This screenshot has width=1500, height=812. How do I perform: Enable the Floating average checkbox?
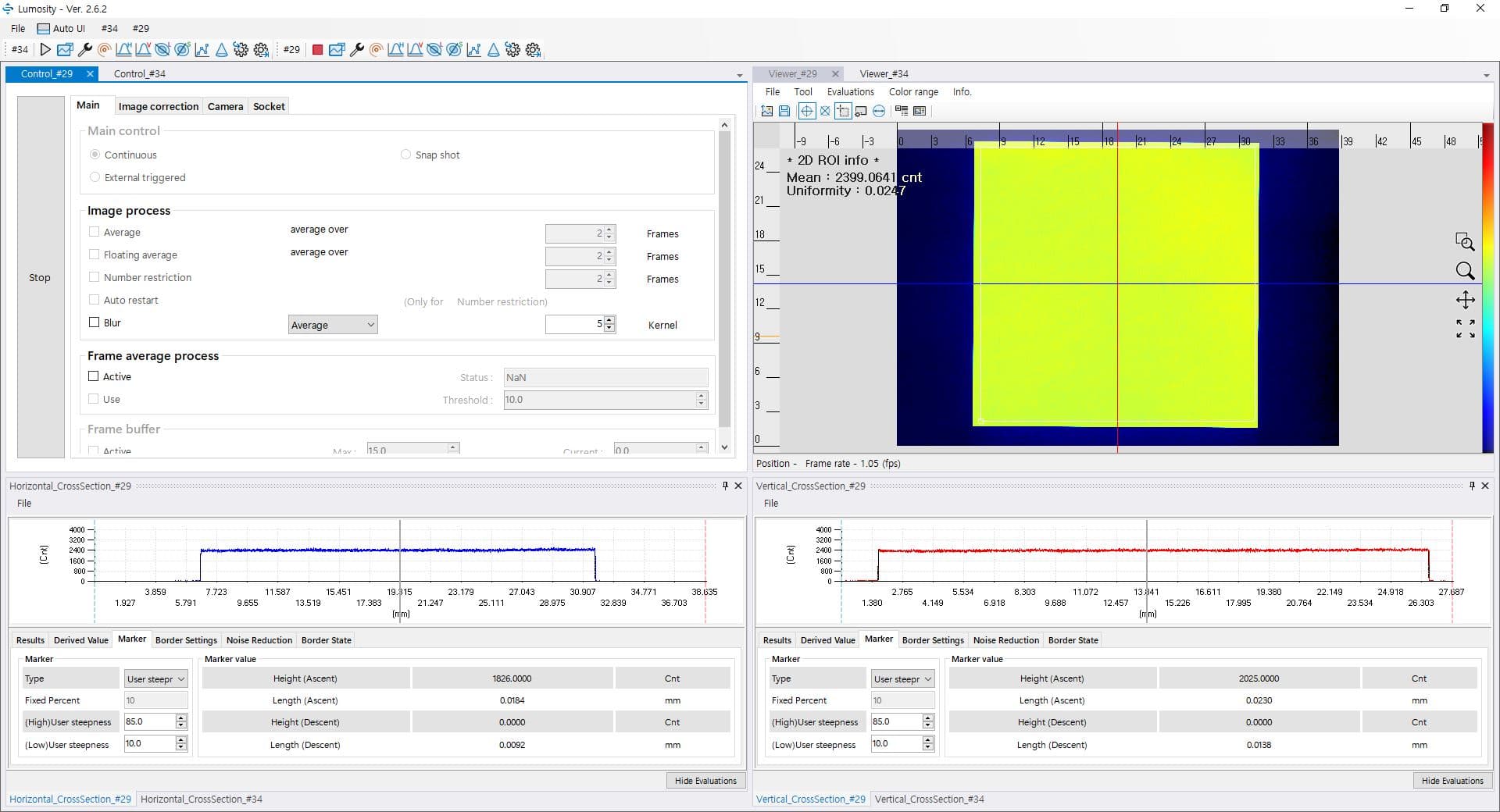tap(95, 255)
